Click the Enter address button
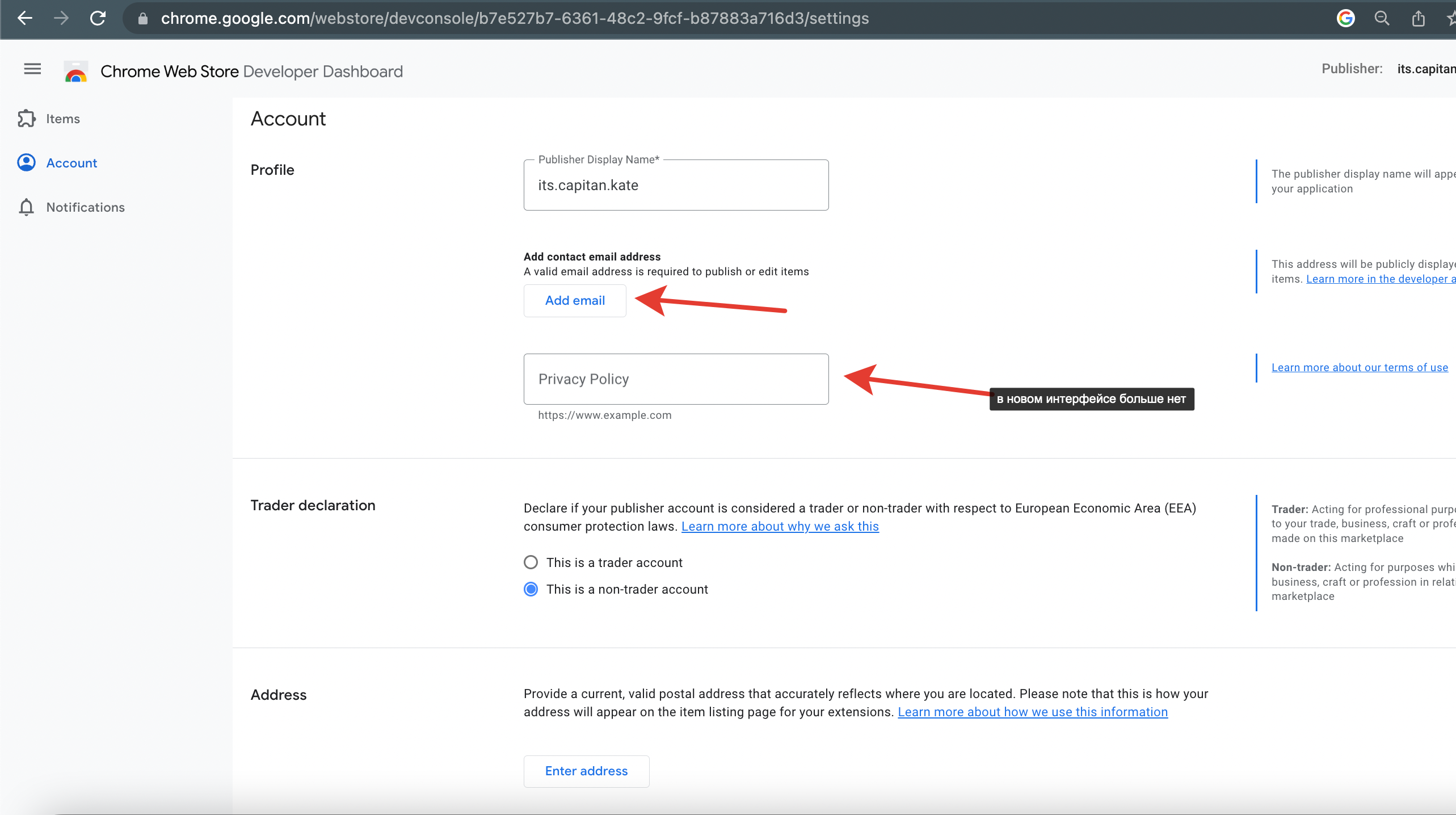This screenshot has height=815, width=1456. coord(586,771)
